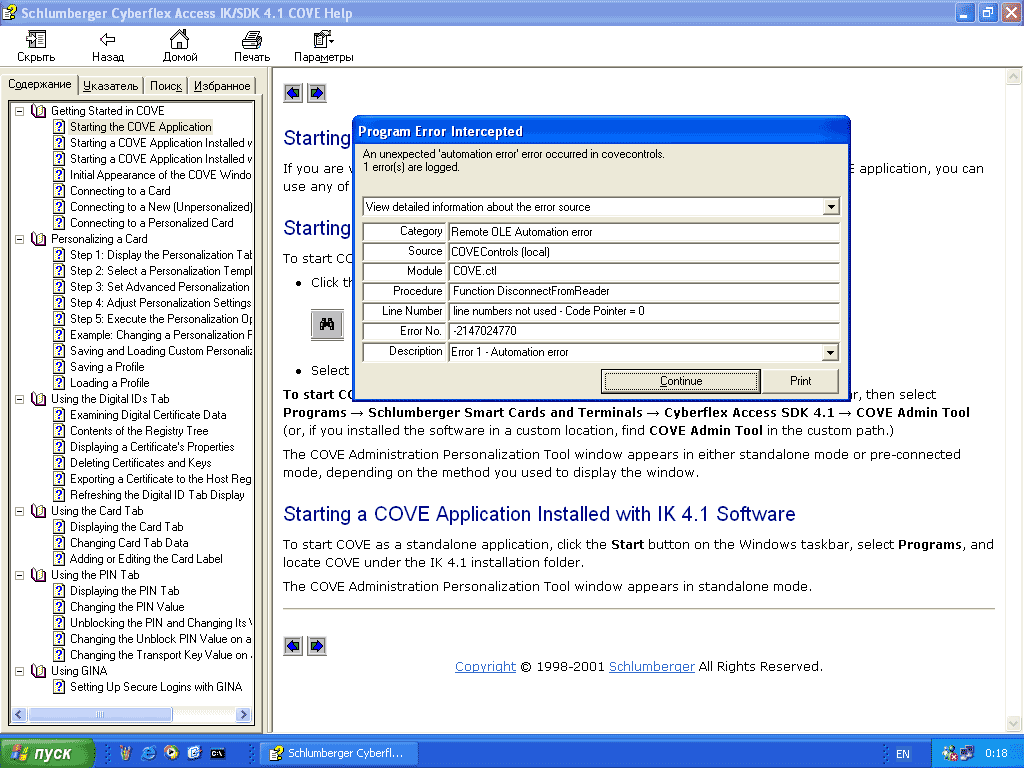Select 'Displaying the PIN Tab' topic

(125, 591)
